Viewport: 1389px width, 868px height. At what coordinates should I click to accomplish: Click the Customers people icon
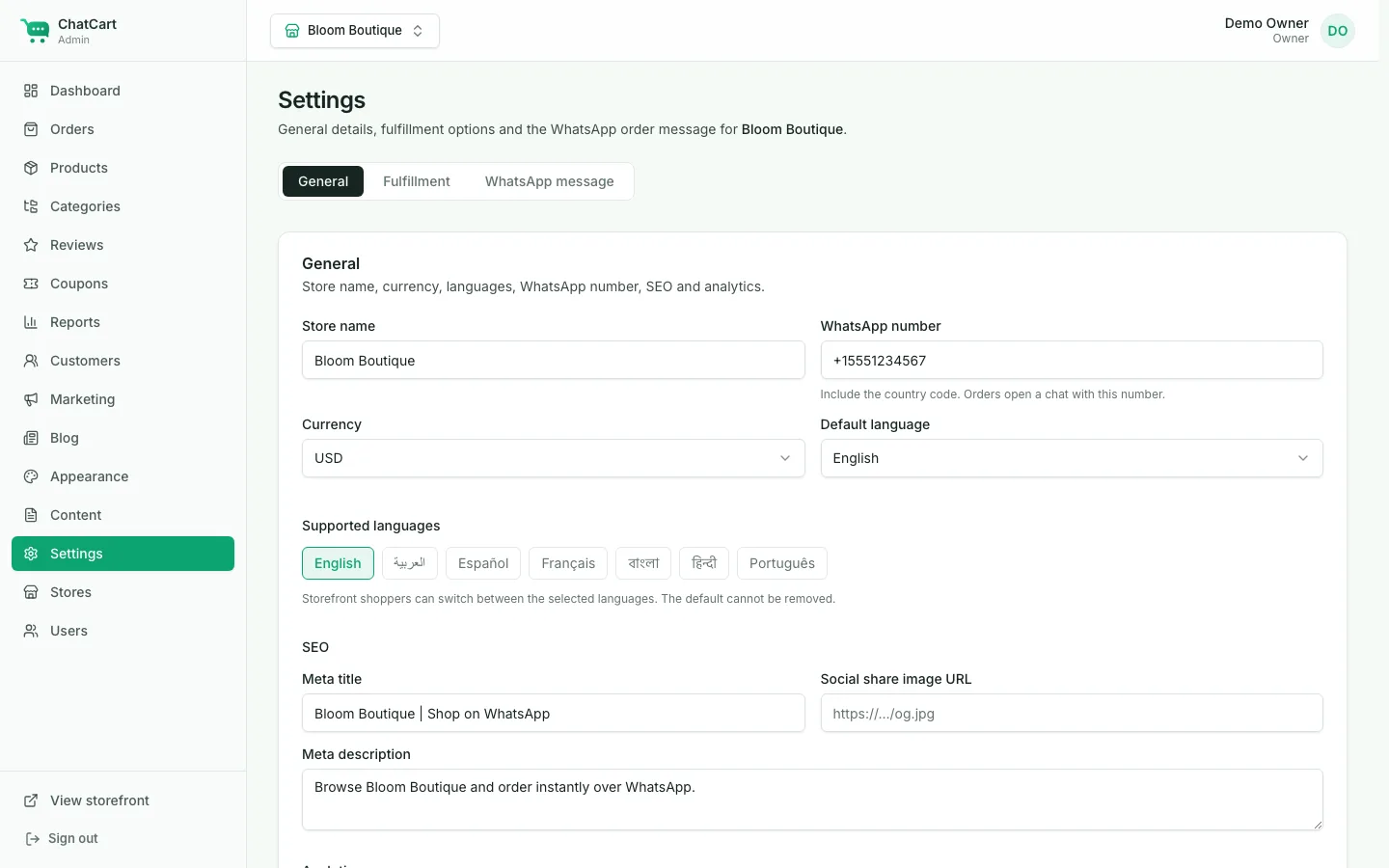tap(31, 361)
